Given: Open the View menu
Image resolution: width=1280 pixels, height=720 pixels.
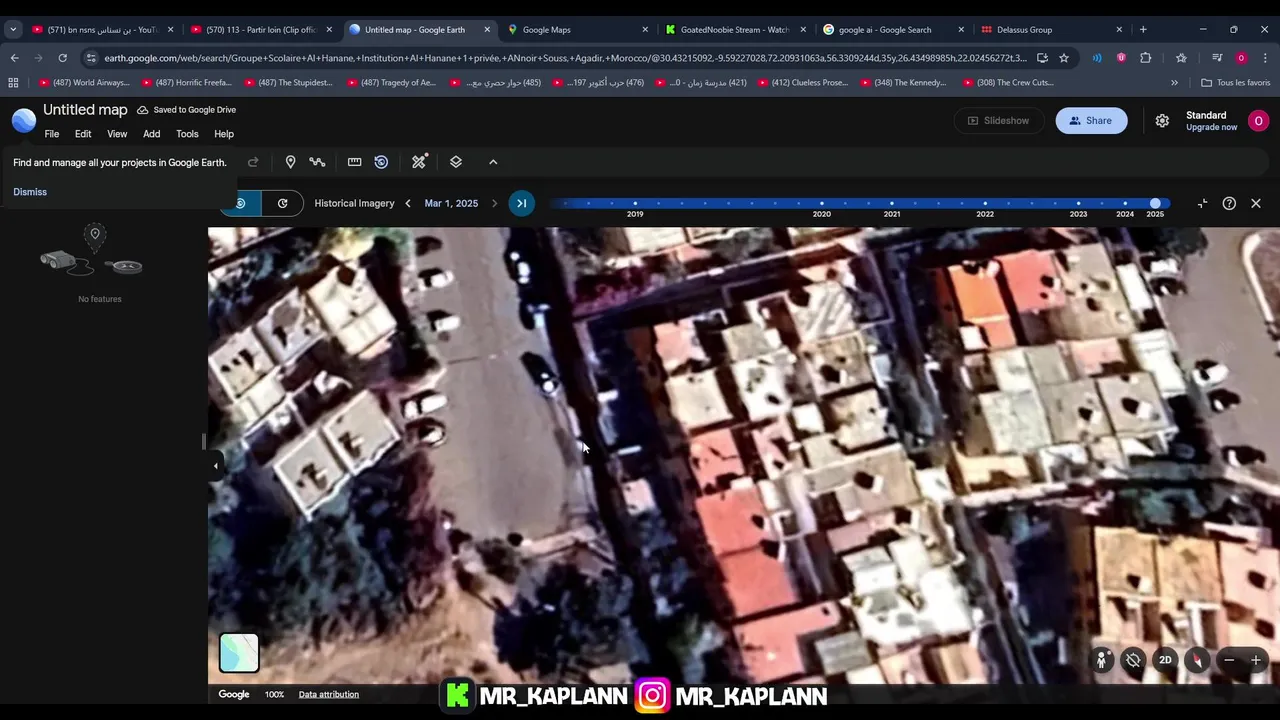Looking at the screenshot, I should [117, 134].
